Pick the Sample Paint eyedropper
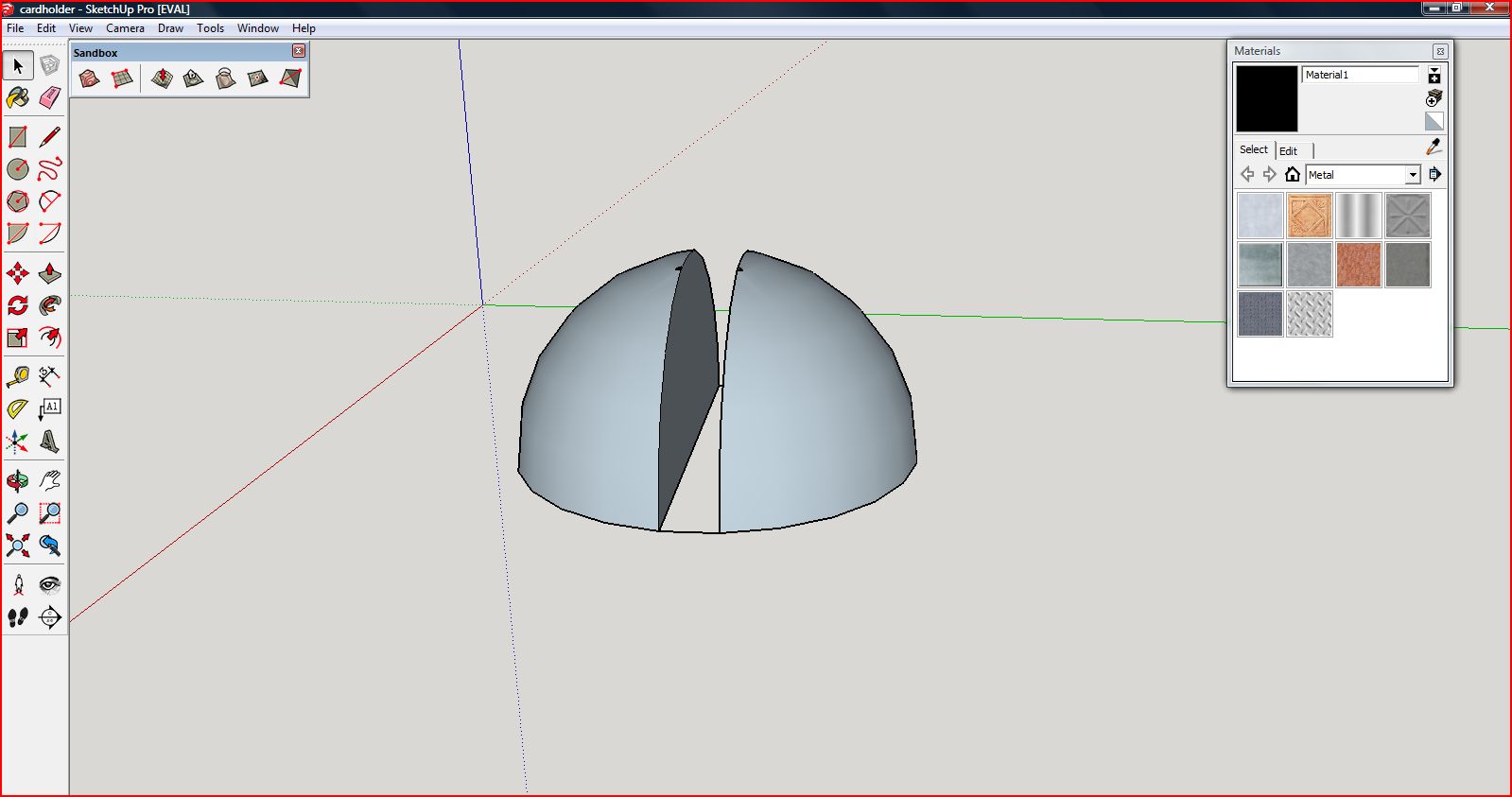This screenshot has height=797, width=1512. coord(1434,147)
